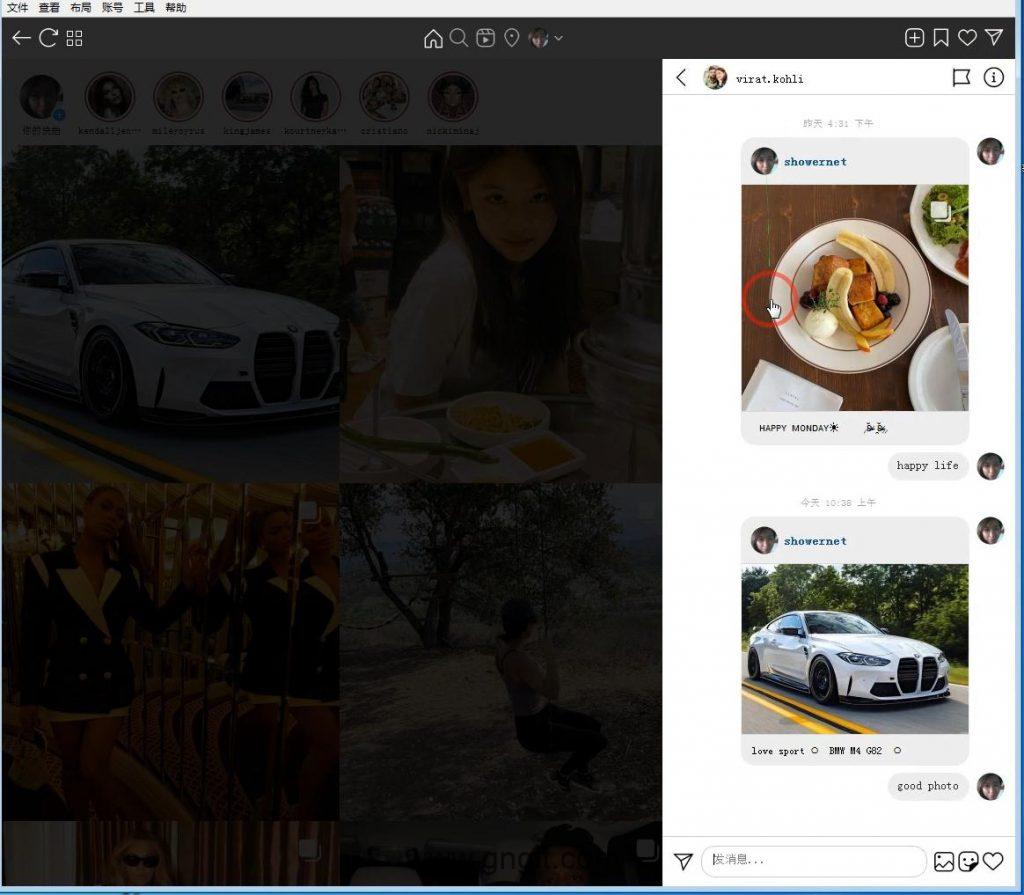Click the refresh icon in toolbar

[48, 38]
